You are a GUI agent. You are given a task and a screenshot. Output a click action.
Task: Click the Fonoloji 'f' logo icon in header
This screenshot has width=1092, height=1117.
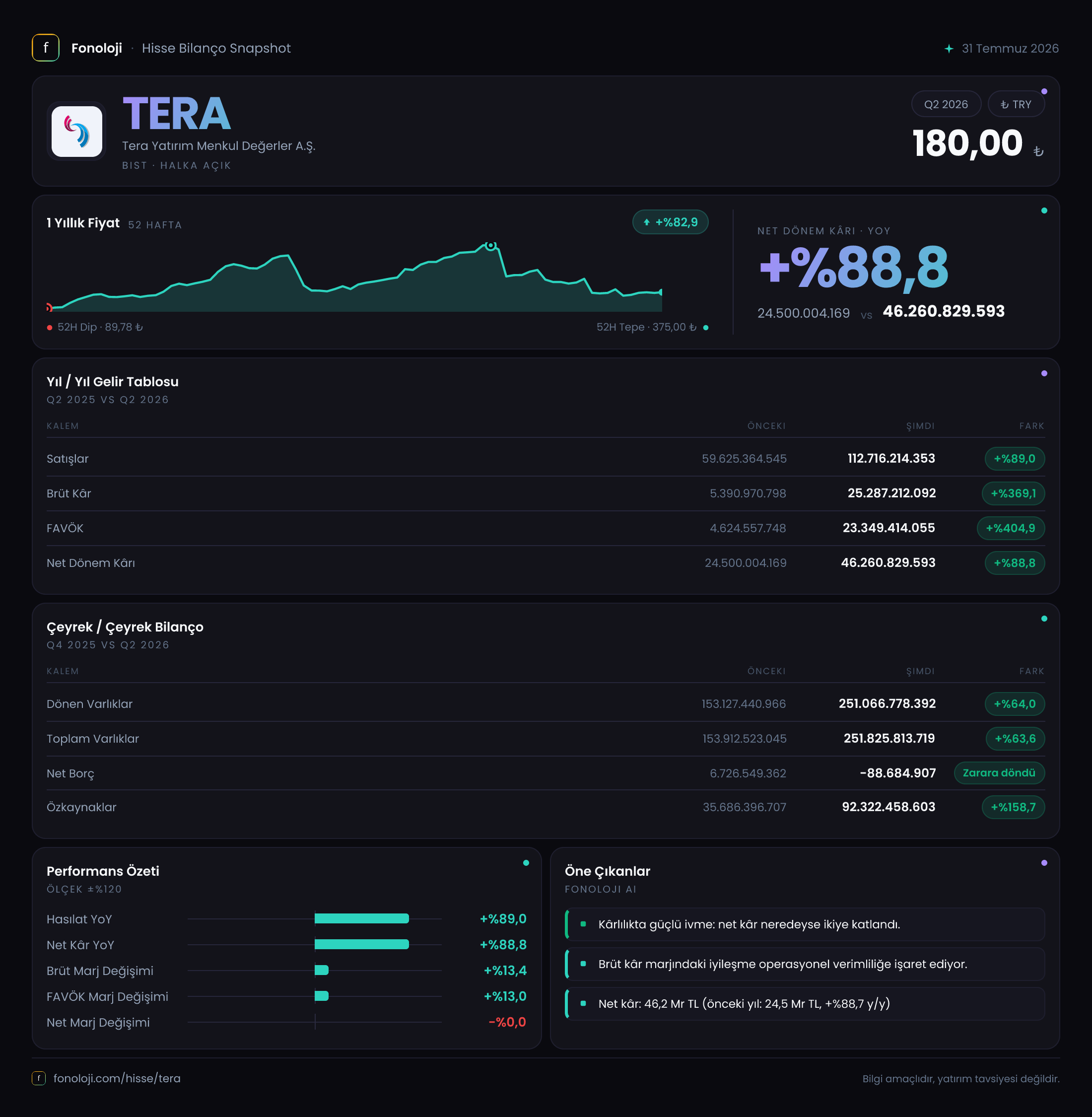45,48
